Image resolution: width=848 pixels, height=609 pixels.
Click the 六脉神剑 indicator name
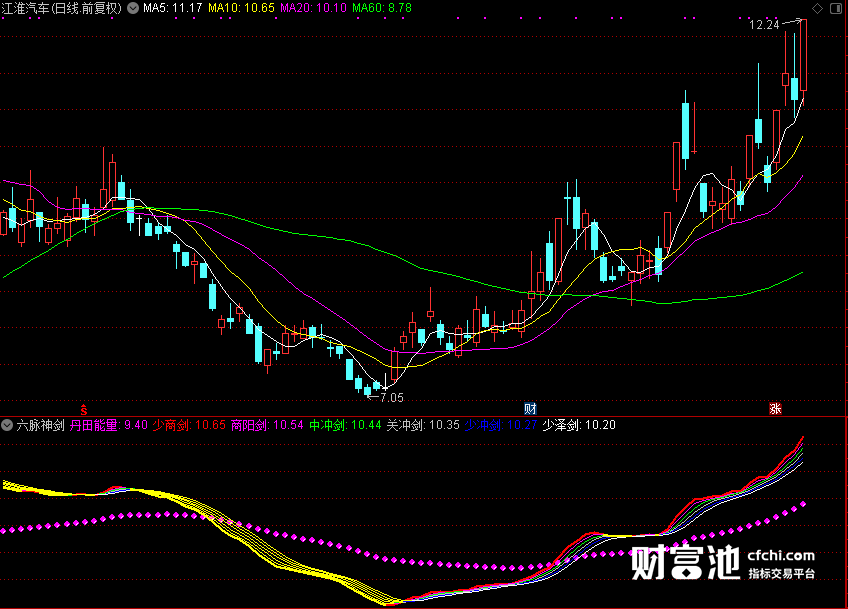coord(41,425)
